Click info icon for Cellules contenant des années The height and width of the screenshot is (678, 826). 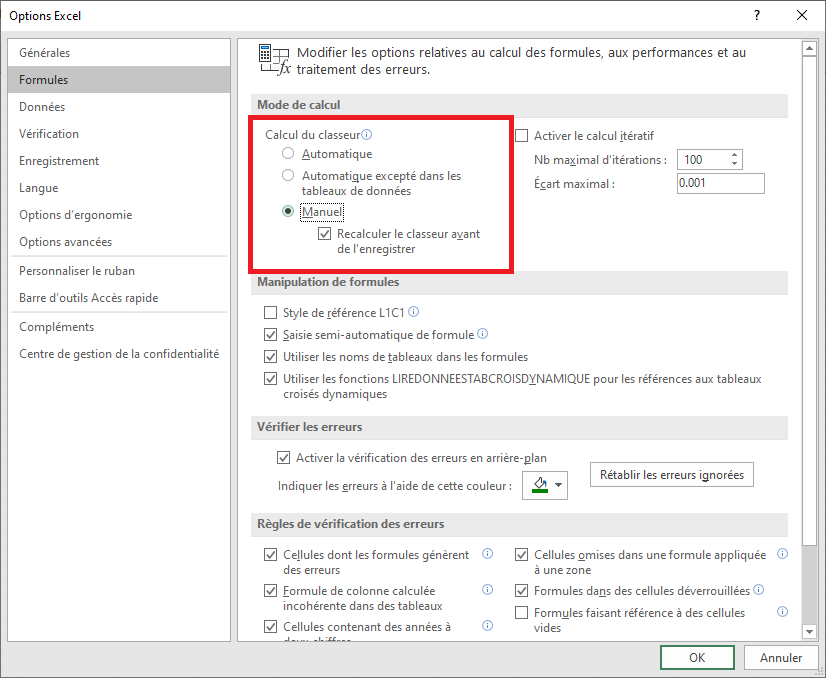coord(488,625)
